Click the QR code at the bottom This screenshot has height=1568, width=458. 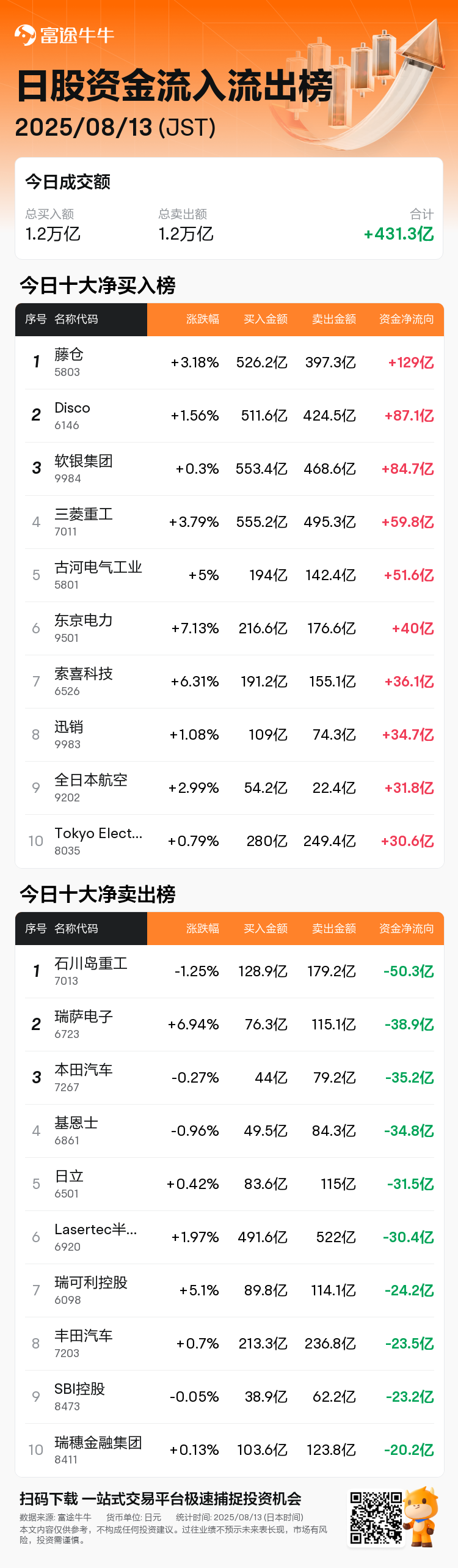pos(376,1517)
